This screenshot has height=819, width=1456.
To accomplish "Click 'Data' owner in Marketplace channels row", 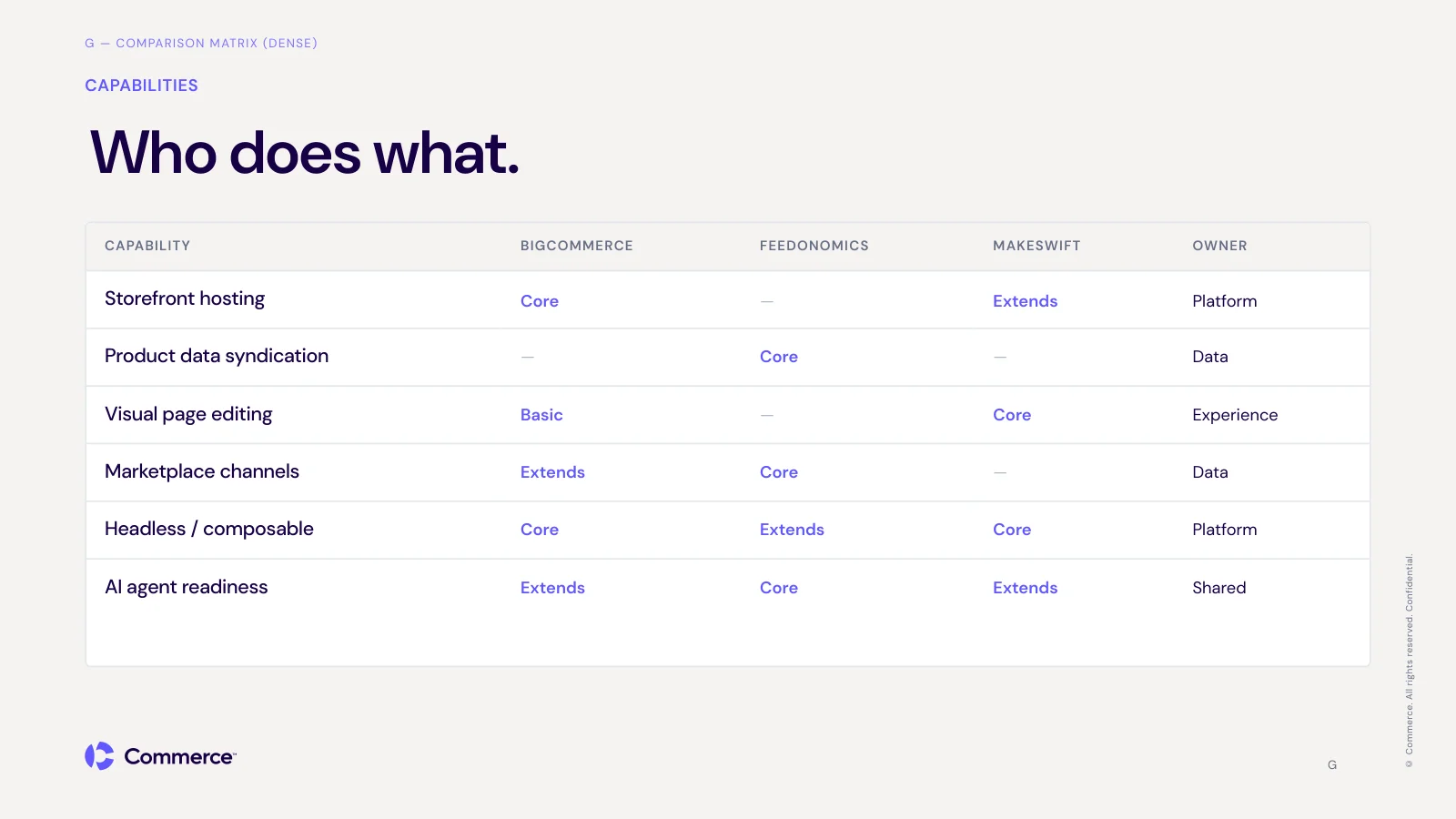I will (x=1210, y=472).
